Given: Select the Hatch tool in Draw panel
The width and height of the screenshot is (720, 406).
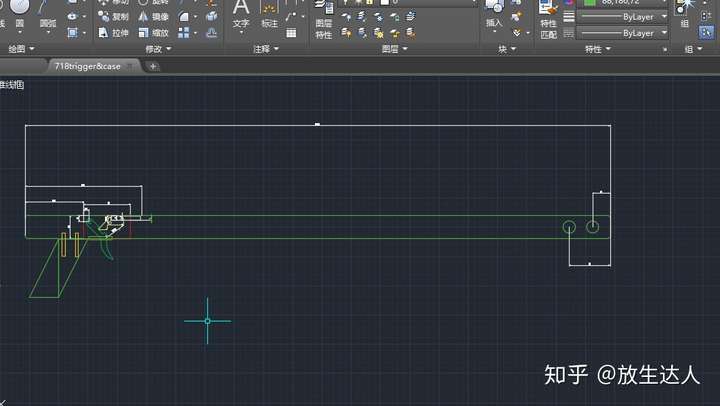Looking at the screenshot, I should (x=72, y=32).
